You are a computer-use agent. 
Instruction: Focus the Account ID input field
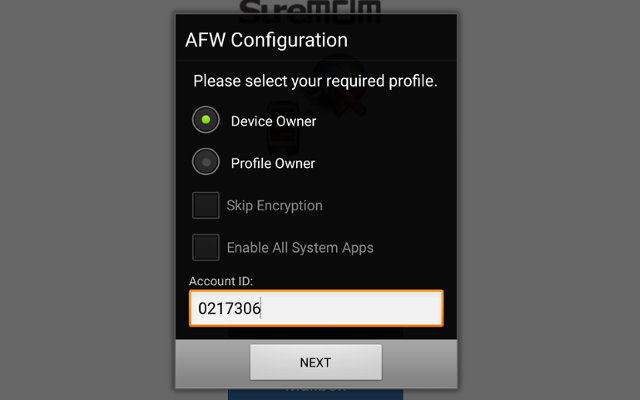pos(316,308)
